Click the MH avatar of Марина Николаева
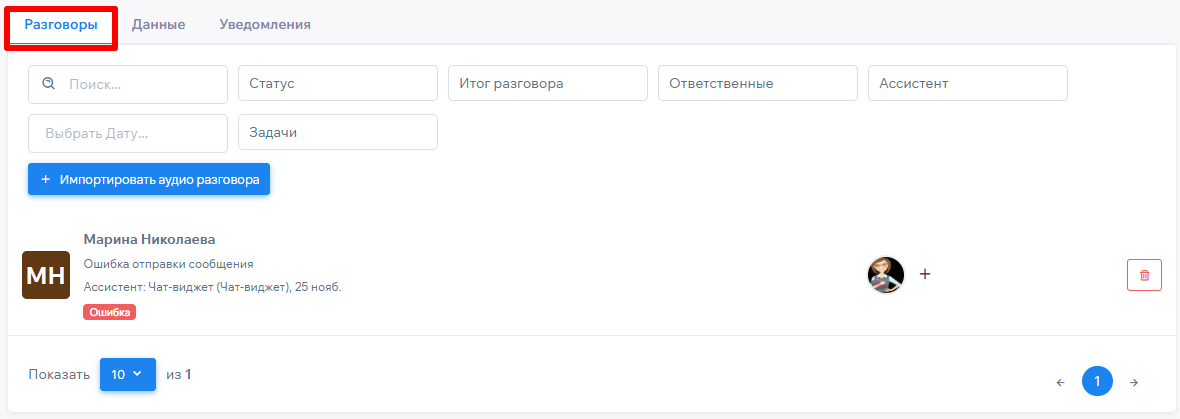The image size is (1180, 419). (x=46, y=275)
